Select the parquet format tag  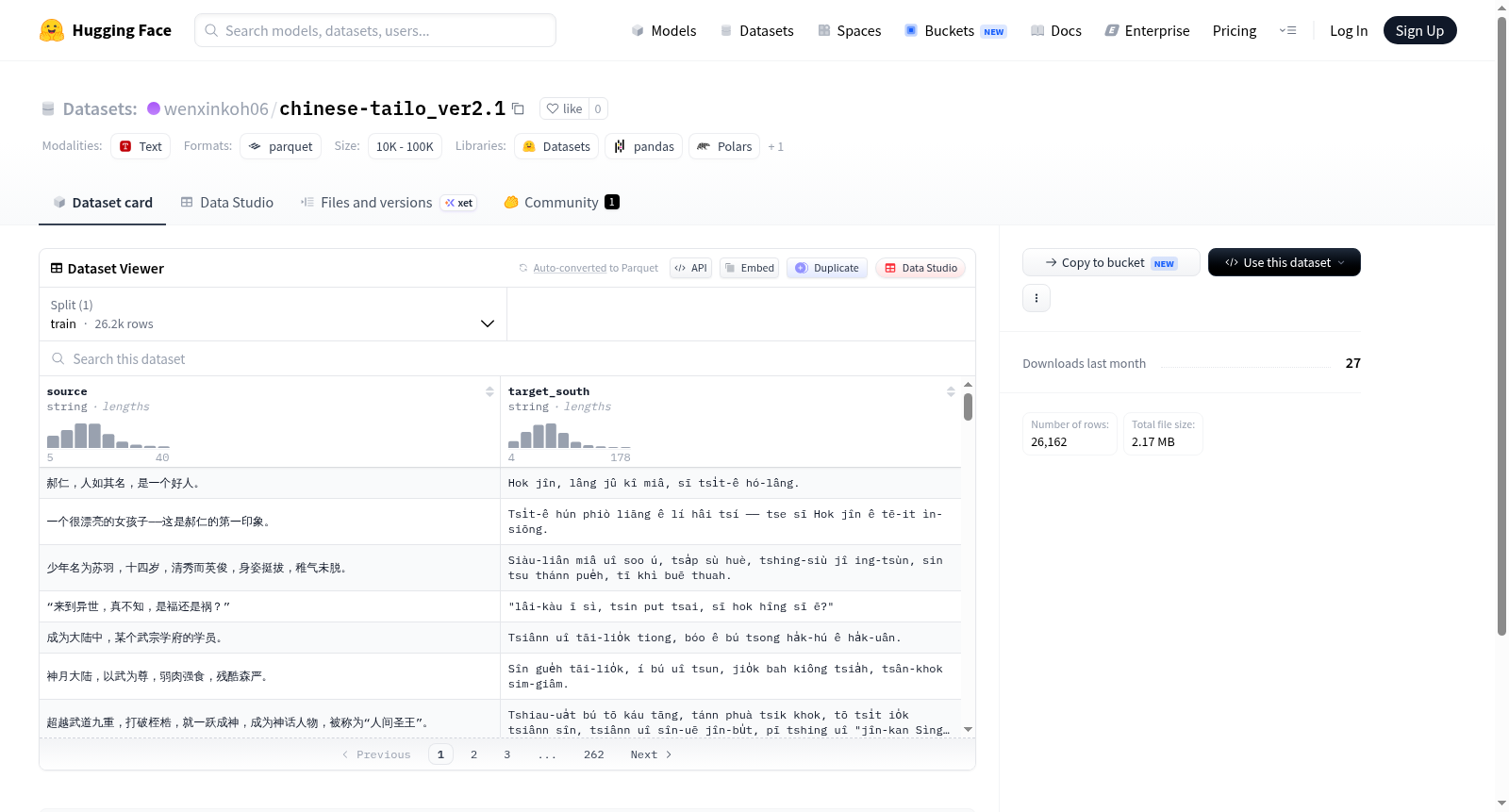280,146
